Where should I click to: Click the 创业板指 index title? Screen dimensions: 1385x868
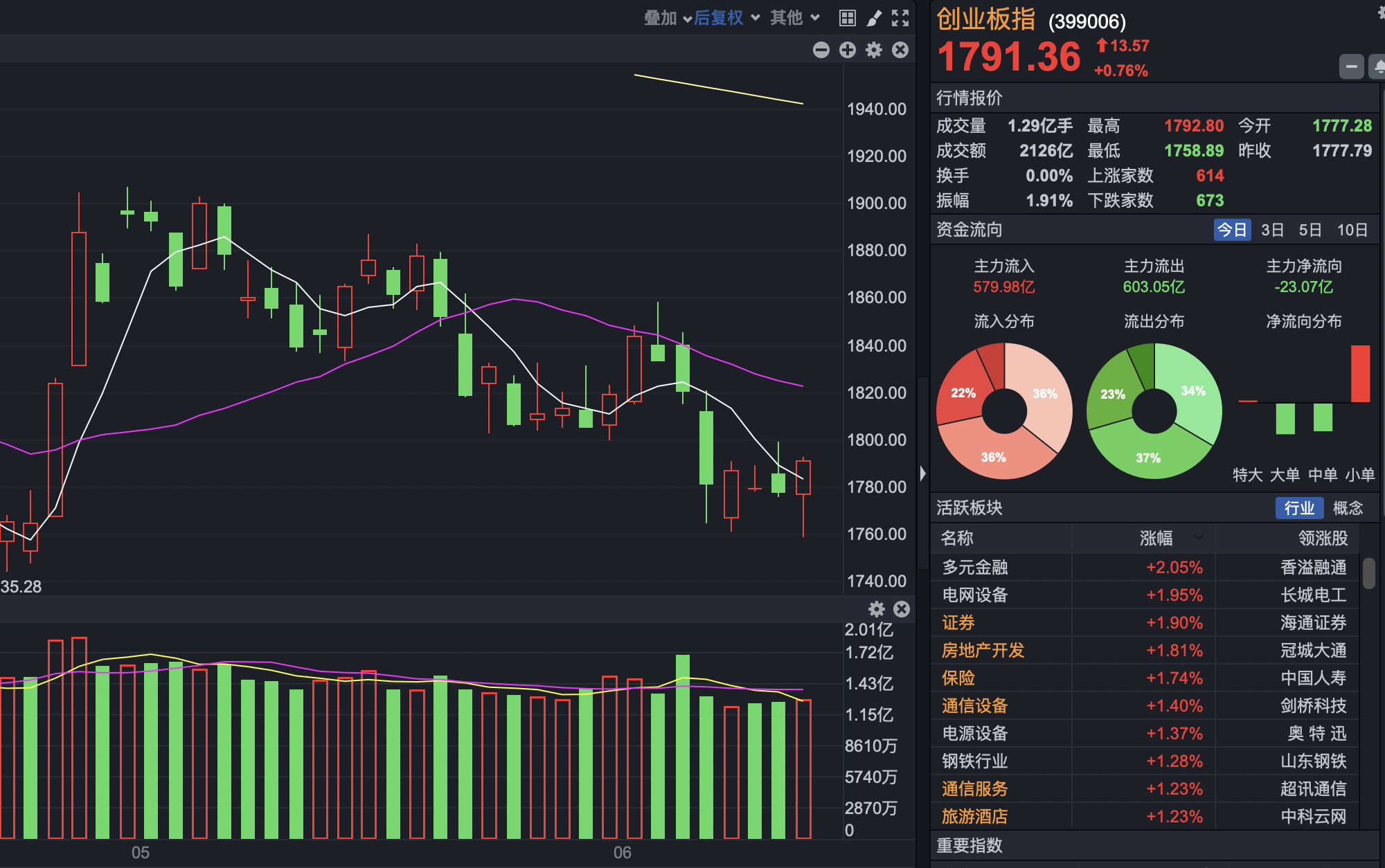point(986,19)
